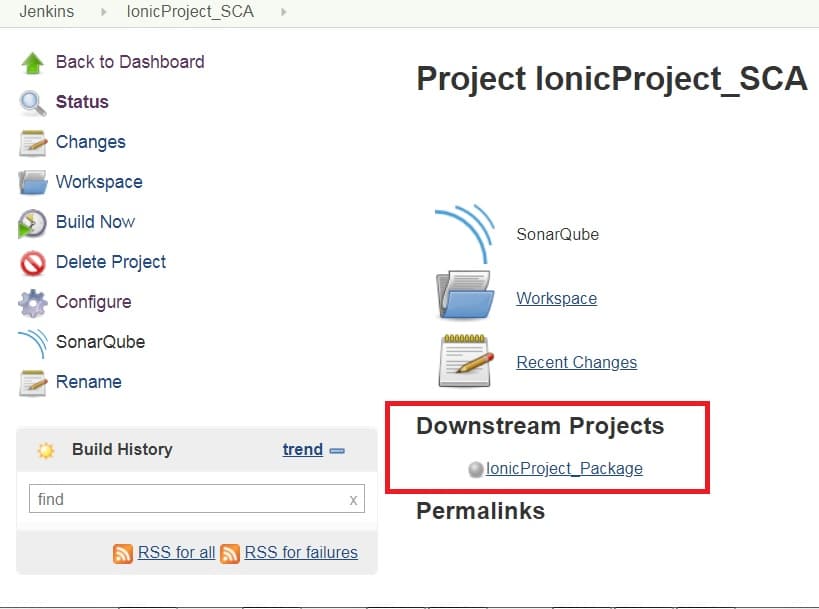The height and width of the screenshot is (609, 819).
Task: Open IonicProject_SCA breadcrumb link
Action: point(190,11)
